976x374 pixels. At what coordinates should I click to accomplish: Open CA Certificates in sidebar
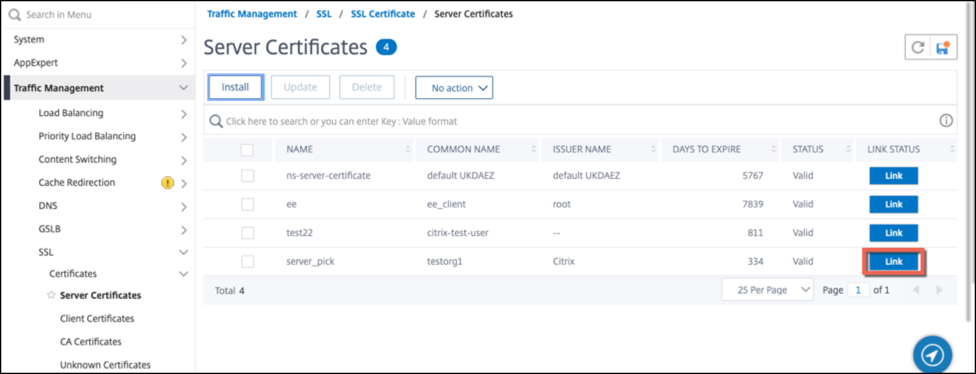tap(90, 342)
